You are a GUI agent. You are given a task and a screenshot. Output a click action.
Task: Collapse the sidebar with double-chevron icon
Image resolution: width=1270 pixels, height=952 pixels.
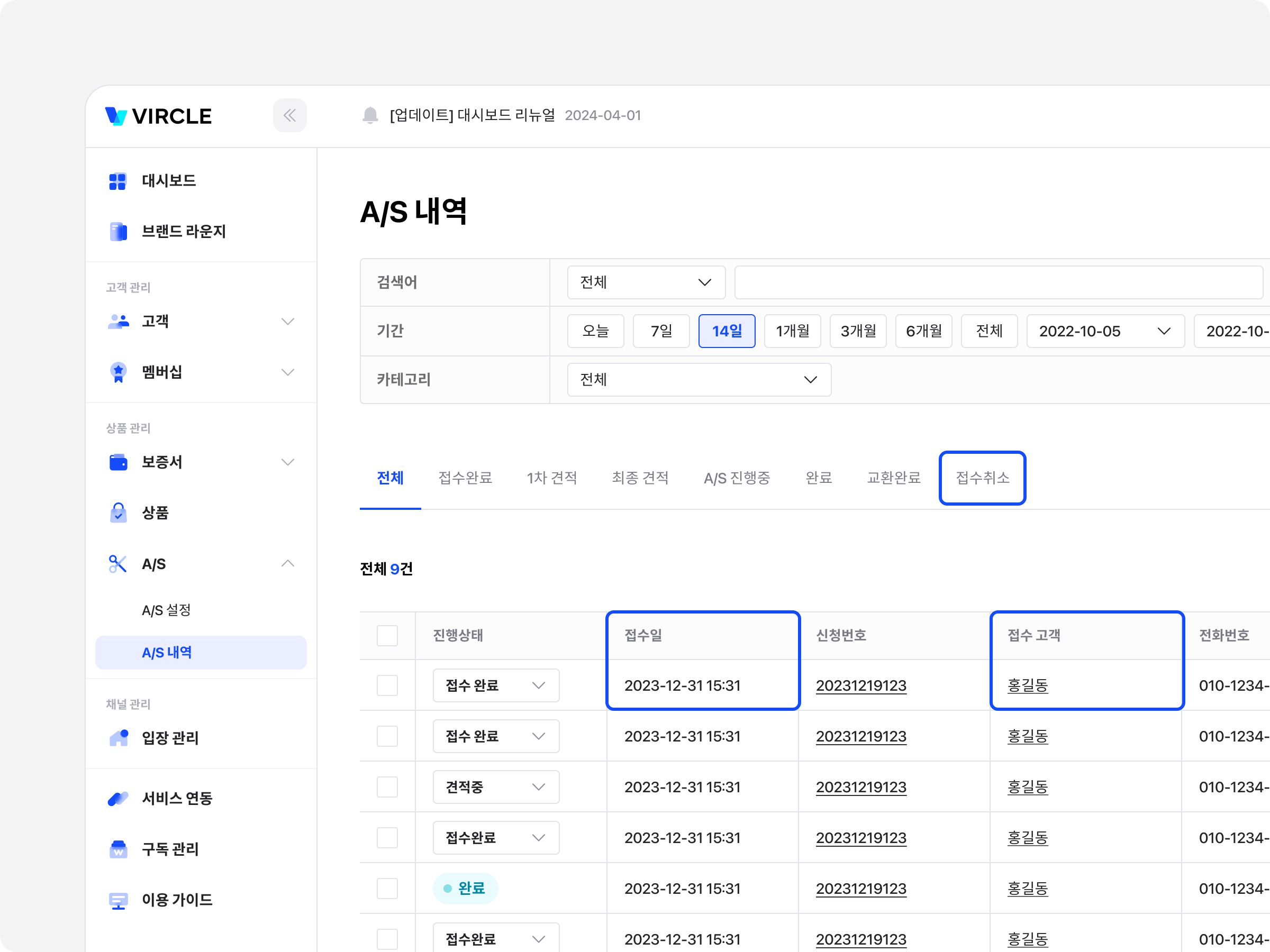click(x=289, y=115)
